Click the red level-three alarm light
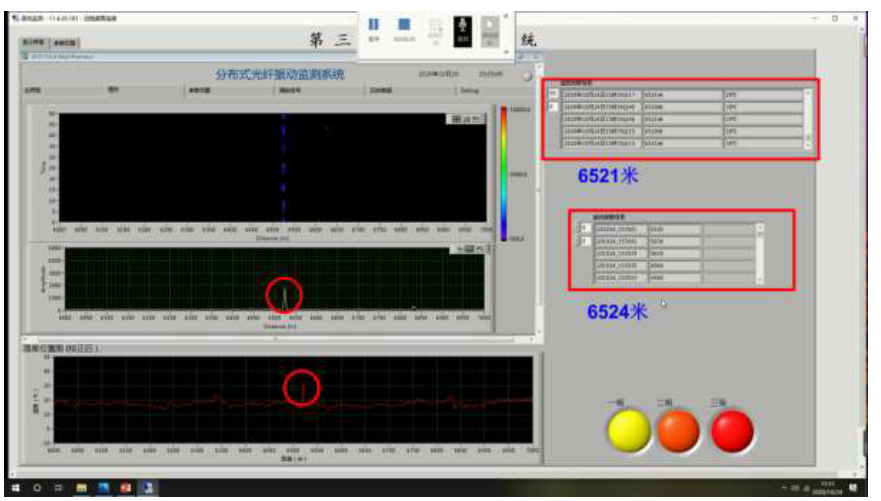 point(732,431)
